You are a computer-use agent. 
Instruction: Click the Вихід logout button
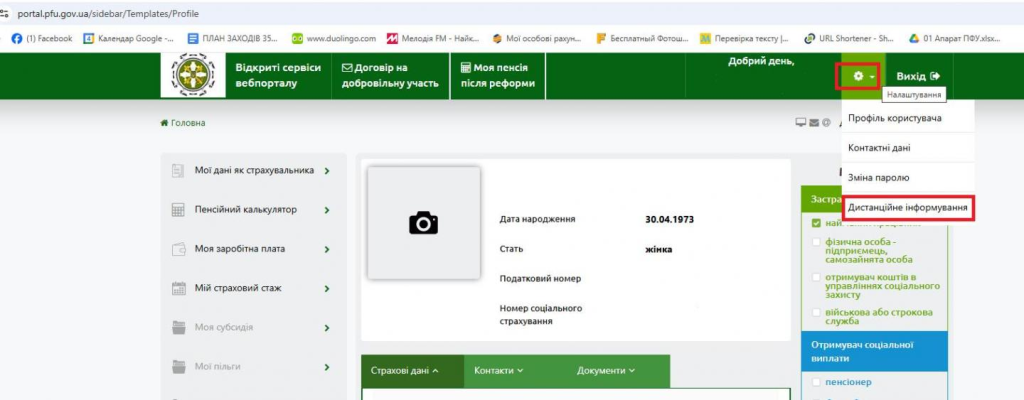pos(918,76)
